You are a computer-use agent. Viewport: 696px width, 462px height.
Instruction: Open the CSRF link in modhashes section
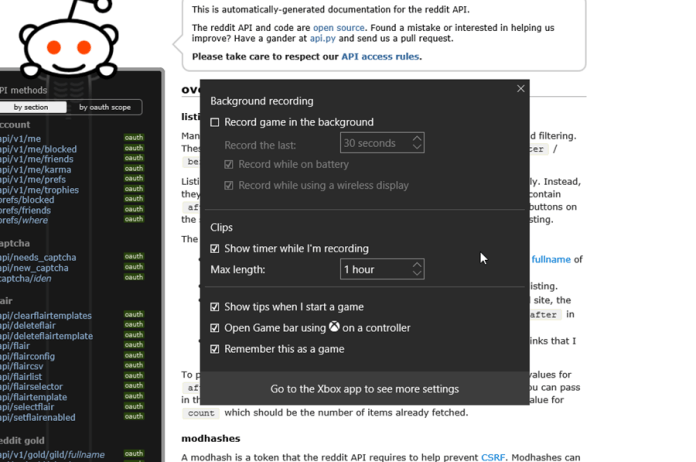click(x=493, y=457)
